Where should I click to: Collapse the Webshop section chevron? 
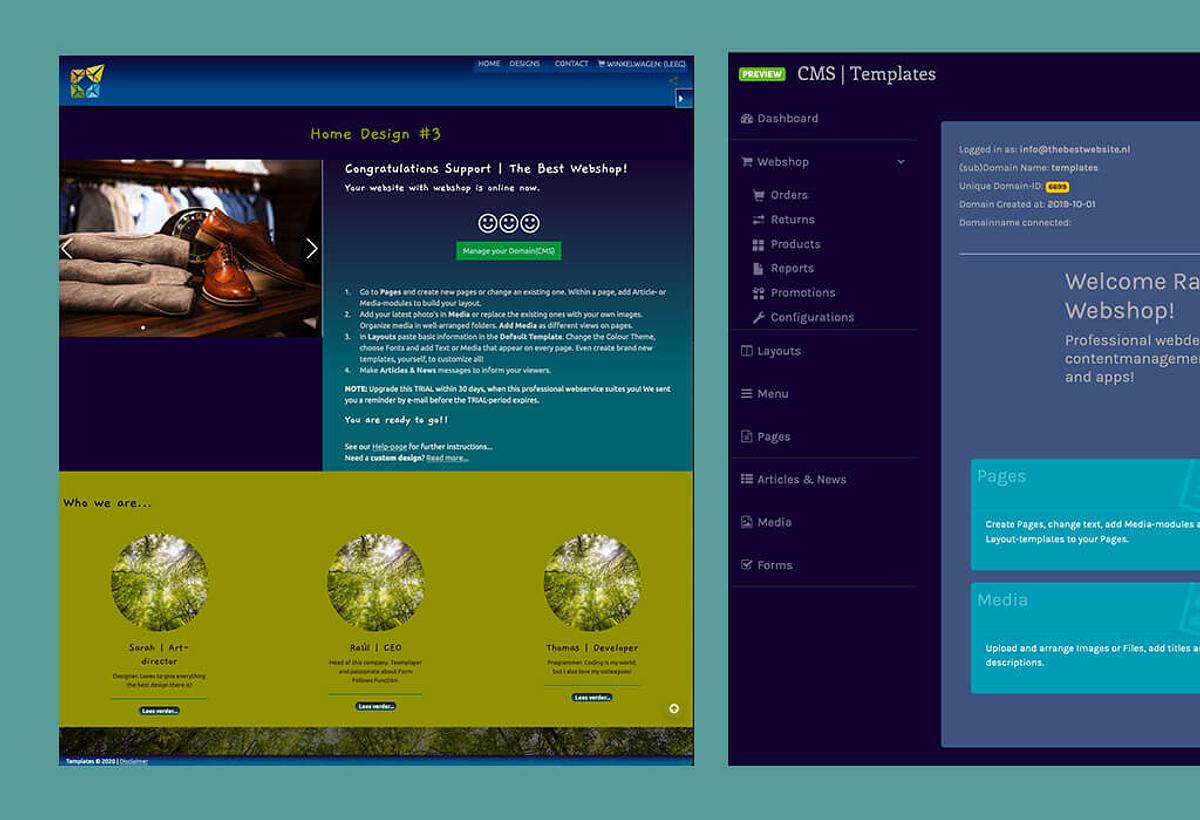[x=900, y=162]
